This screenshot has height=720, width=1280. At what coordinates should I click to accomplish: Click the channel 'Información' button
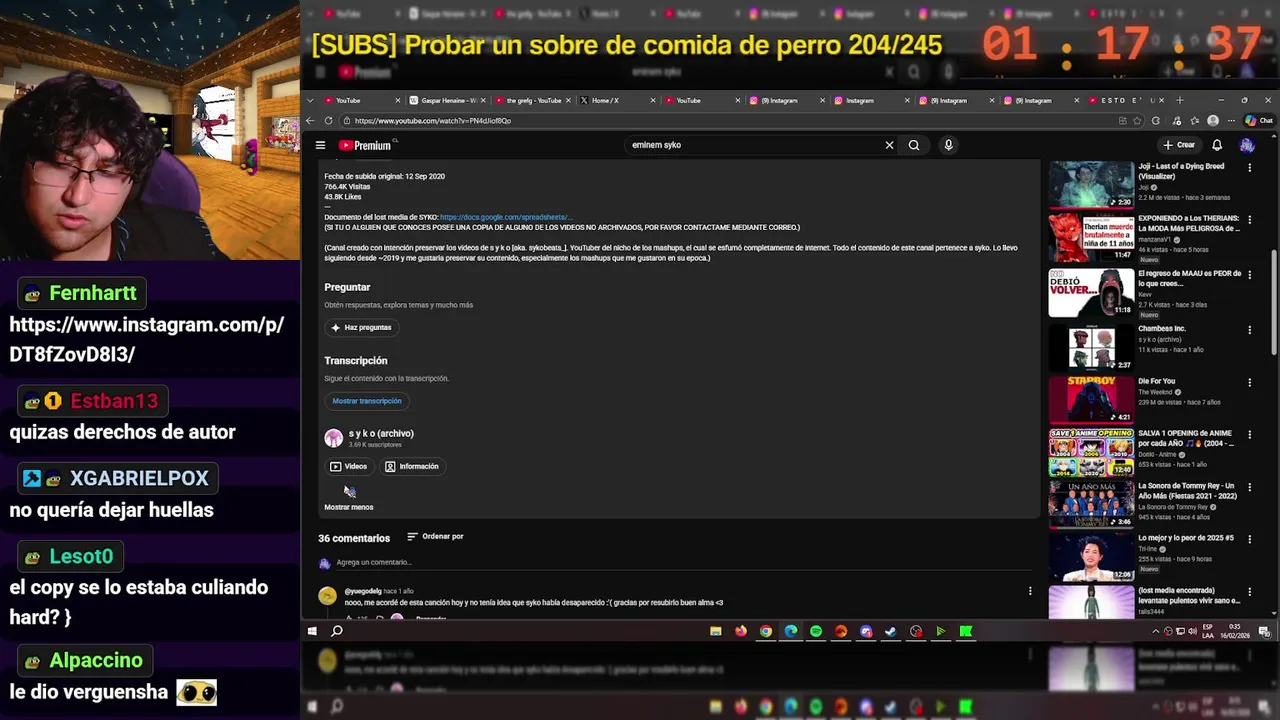tap(412, 466)
